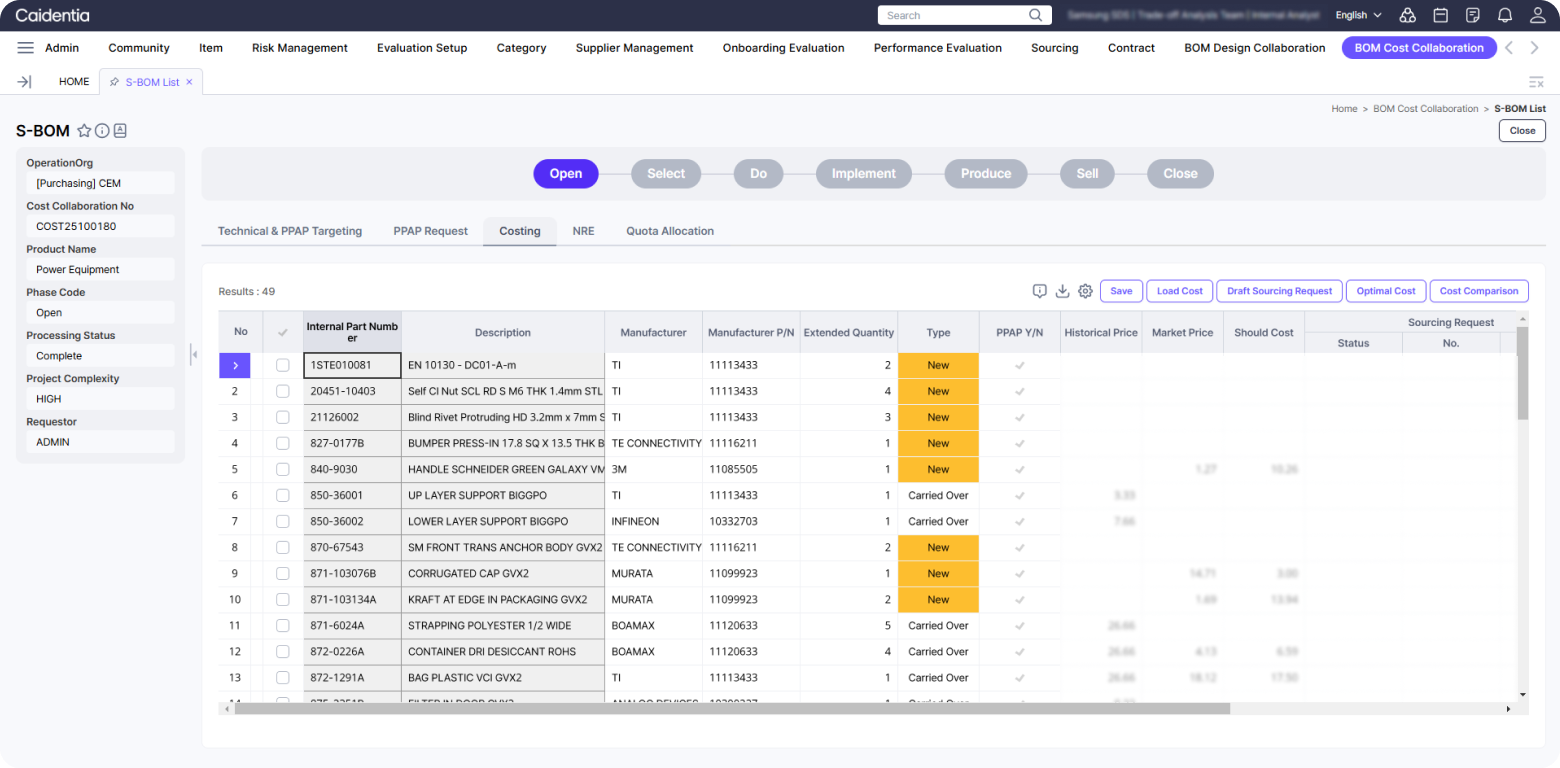Click the table's horizontal scrollbar

click(730, 708)
